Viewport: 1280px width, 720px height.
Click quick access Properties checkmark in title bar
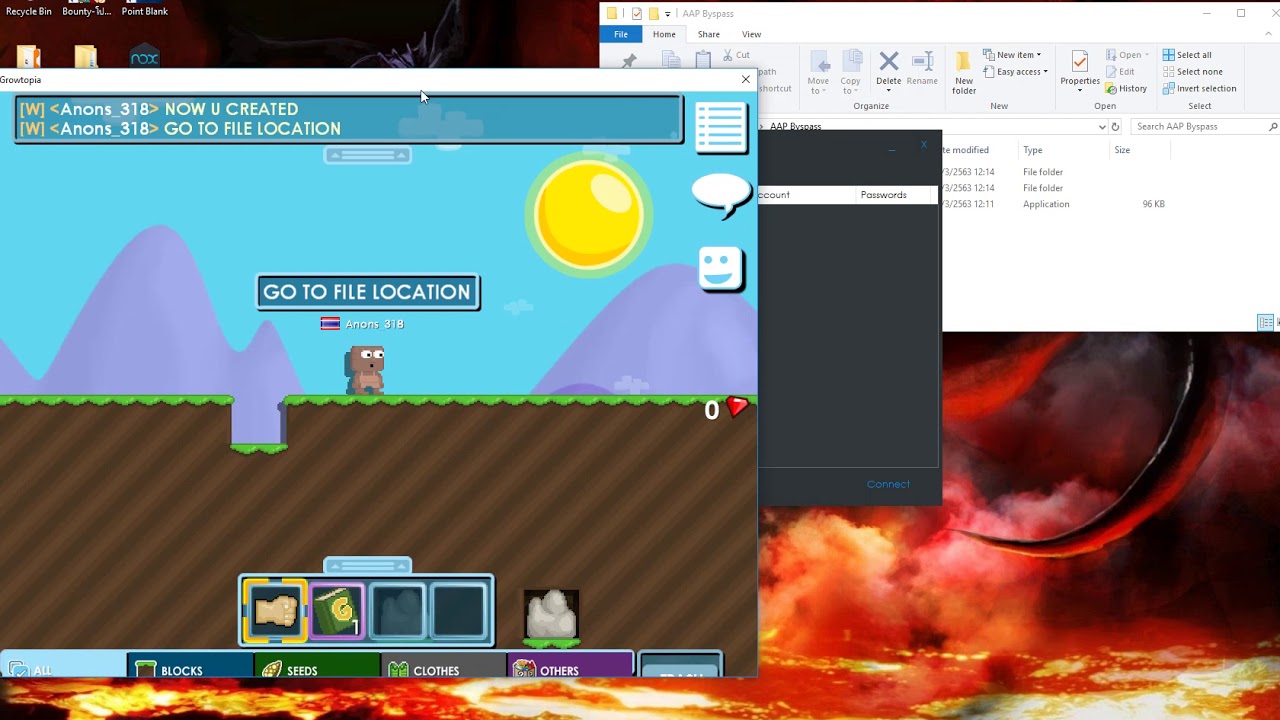637,14
